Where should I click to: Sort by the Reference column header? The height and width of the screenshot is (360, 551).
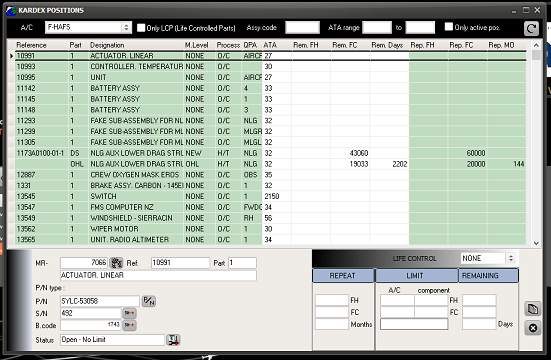(41, 45)
